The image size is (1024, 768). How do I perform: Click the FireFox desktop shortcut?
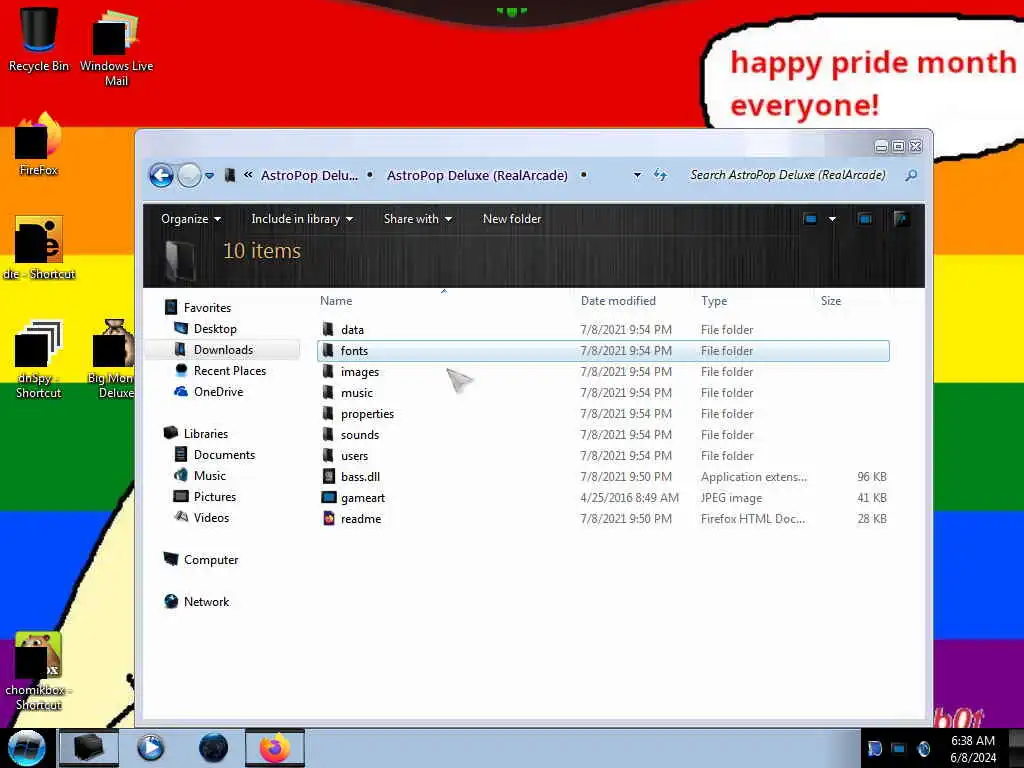pos(39,145)
